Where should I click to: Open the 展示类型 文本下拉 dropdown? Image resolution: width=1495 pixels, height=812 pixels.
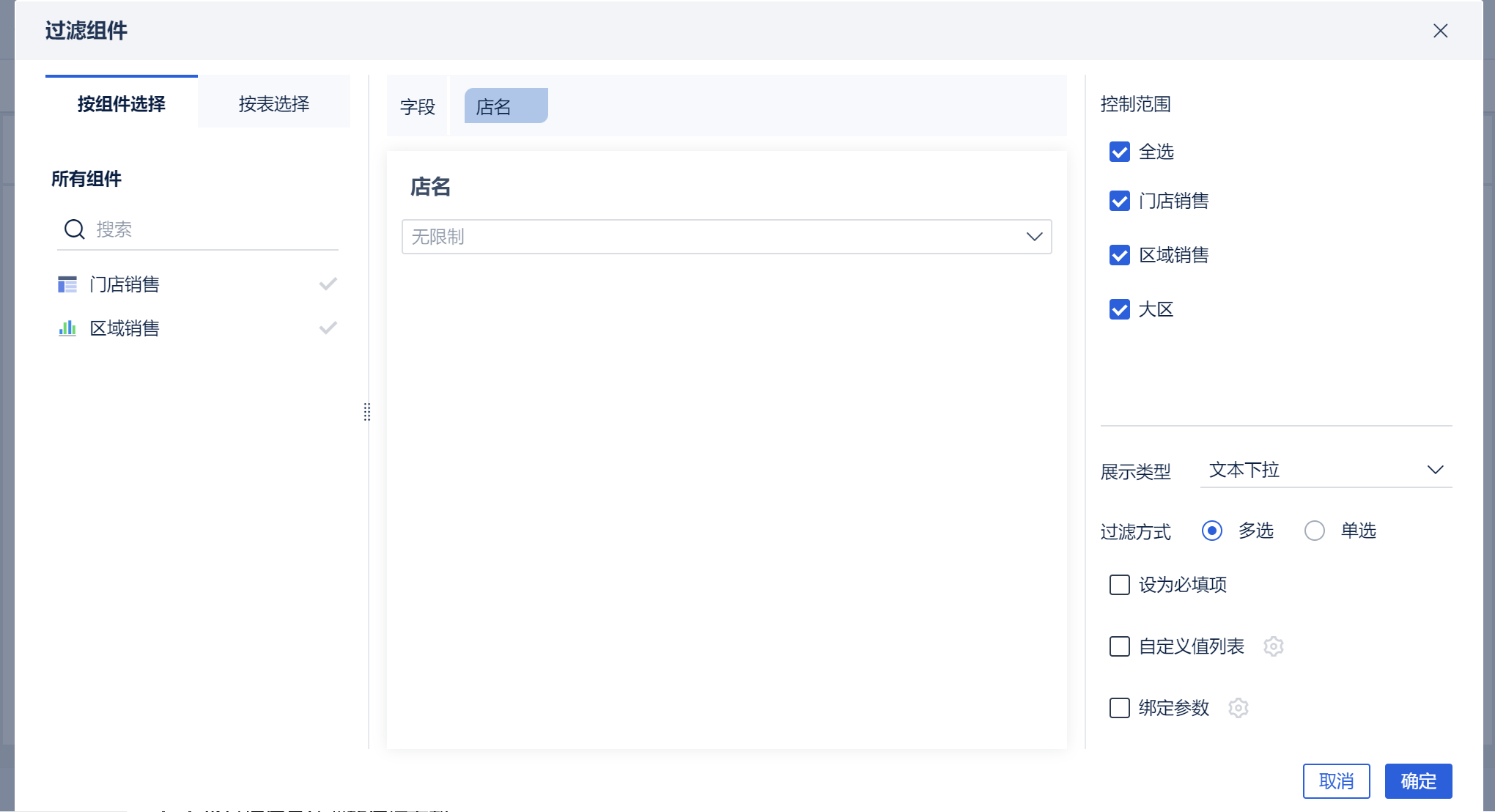point(1326,470)
